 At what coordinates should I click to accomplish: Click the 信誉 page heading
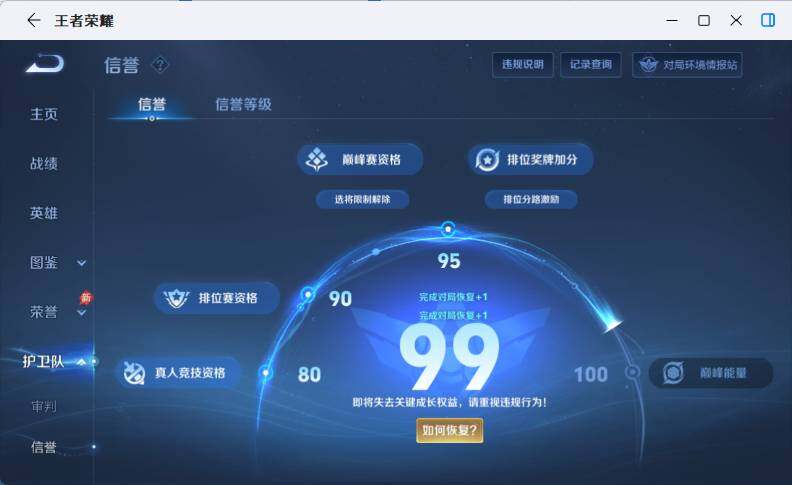[121, 65]
